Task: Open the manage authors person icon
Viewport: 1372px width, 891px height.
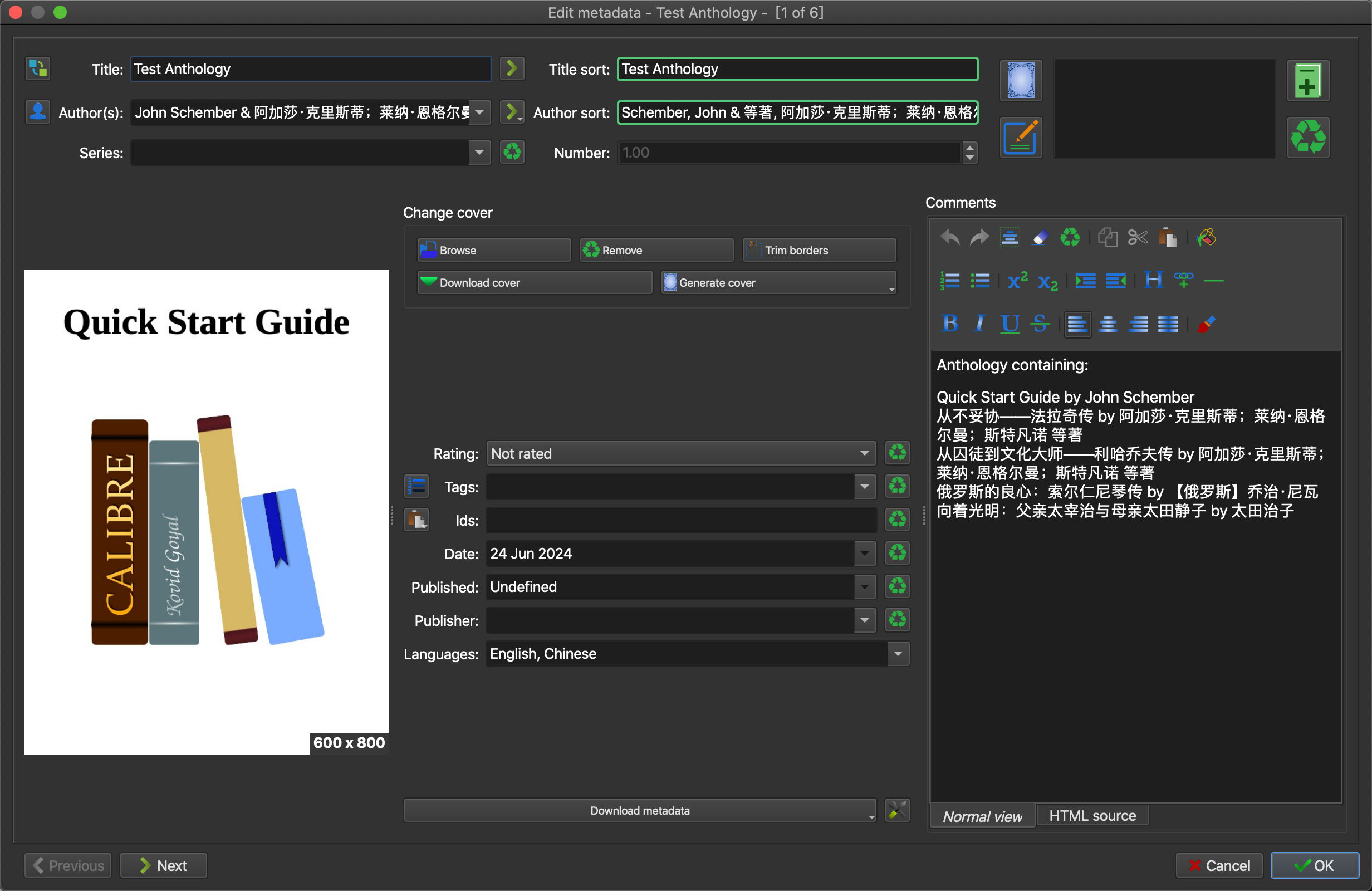Action: (37, 111)
